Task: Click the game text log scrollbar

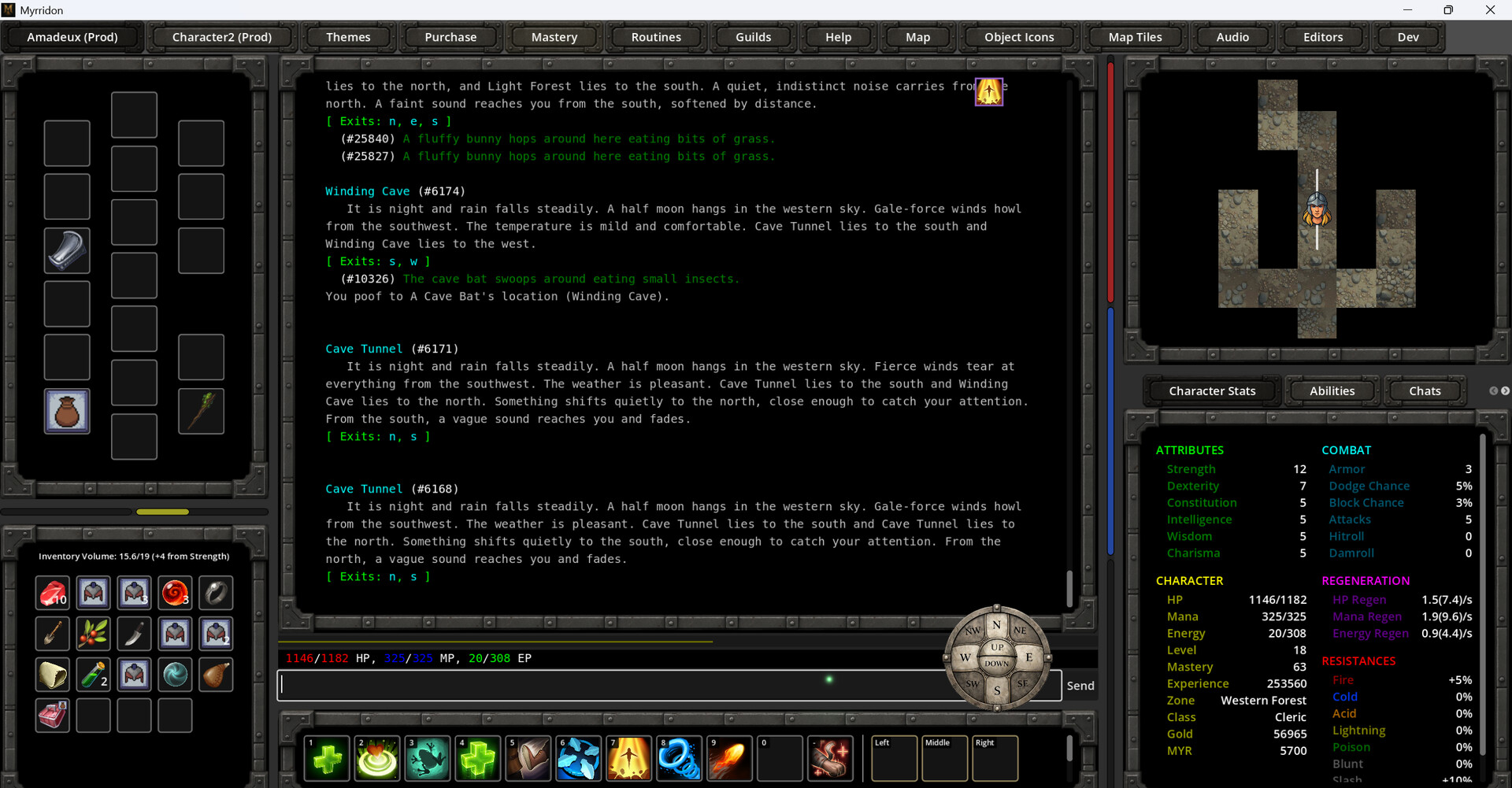Action: point(1069,588)
